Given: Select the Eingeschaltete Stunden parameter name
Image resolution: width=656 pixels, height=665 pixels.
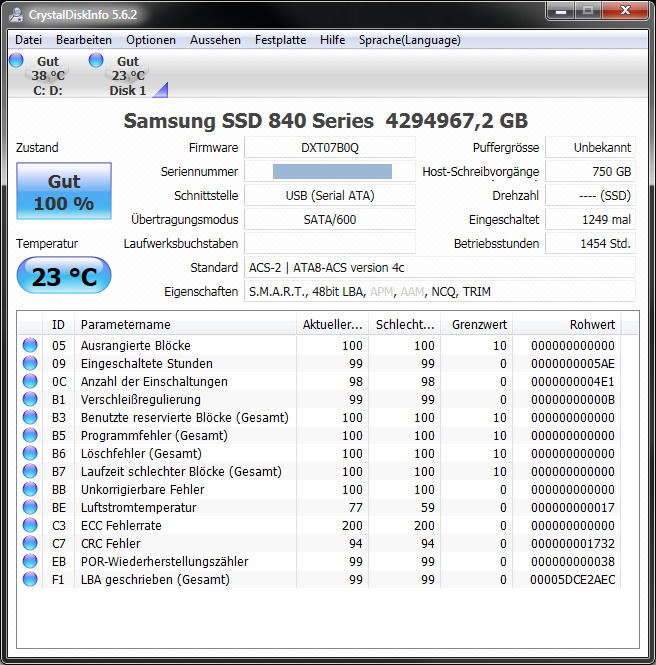Looking at the screenshot, I should click(x=147, y=363).
